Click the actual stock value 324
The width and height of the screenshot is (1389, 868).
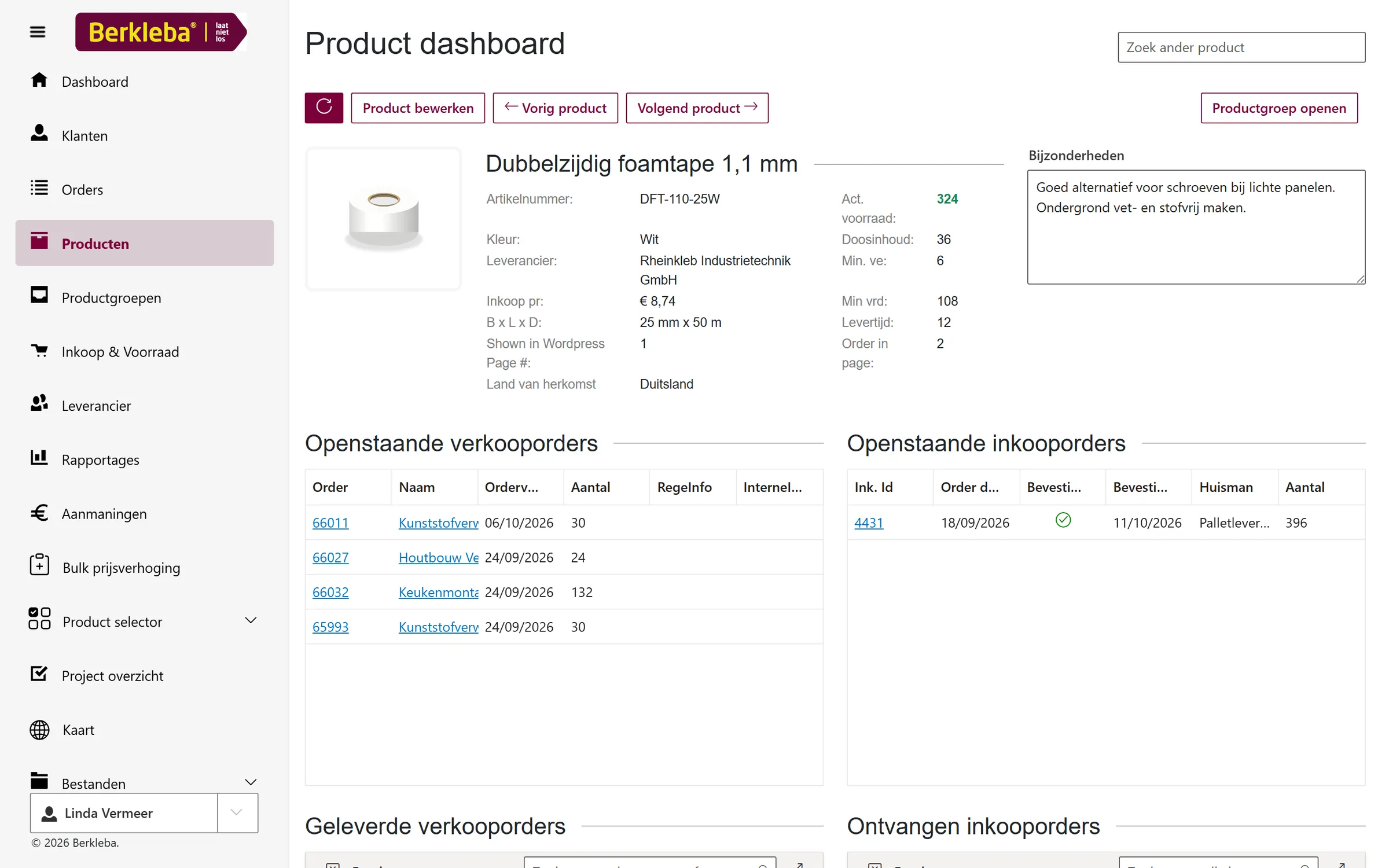click(x=947, y=199)
